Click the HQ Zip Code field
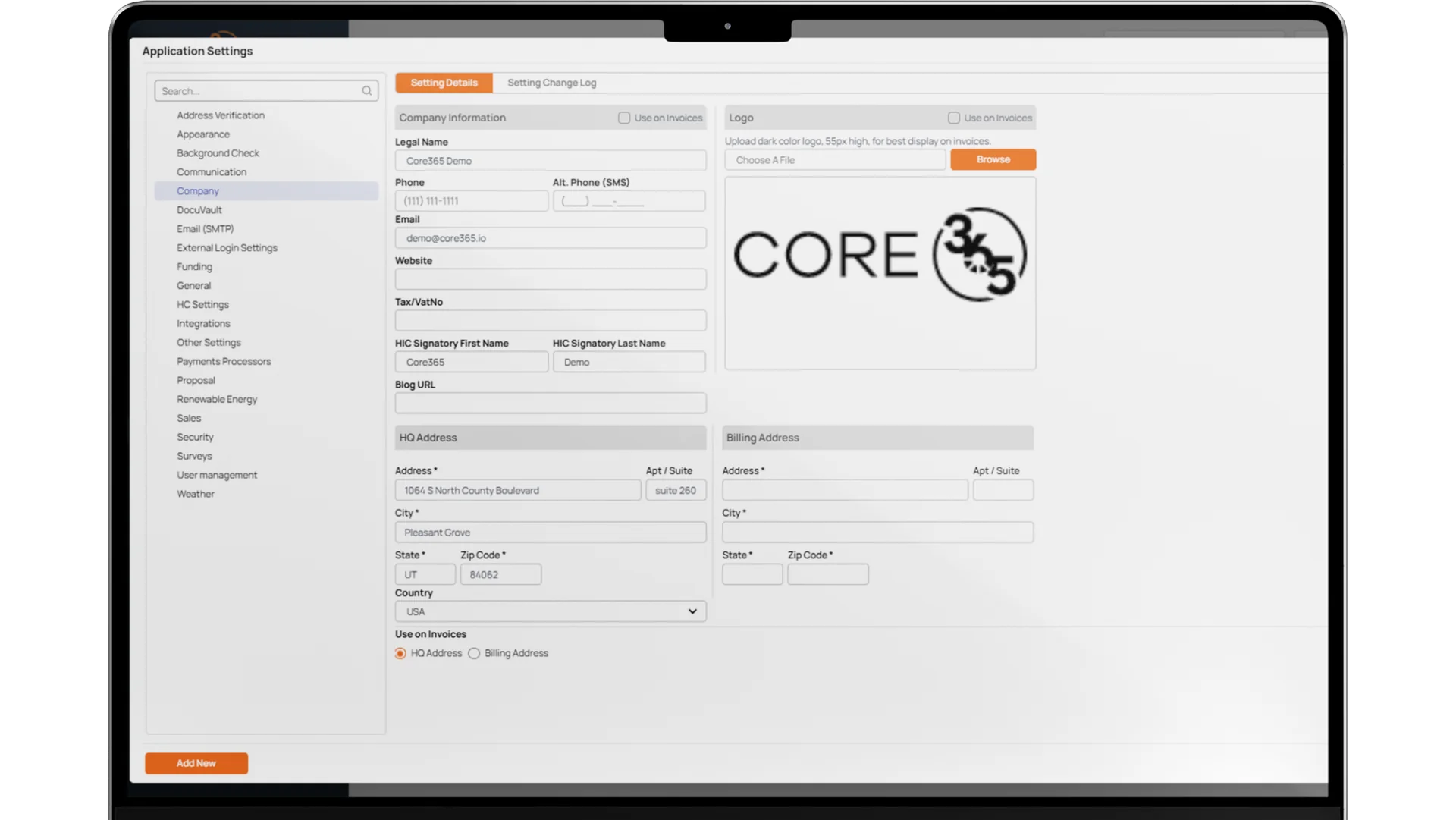 pyautogui.click(x=501, y=575)
